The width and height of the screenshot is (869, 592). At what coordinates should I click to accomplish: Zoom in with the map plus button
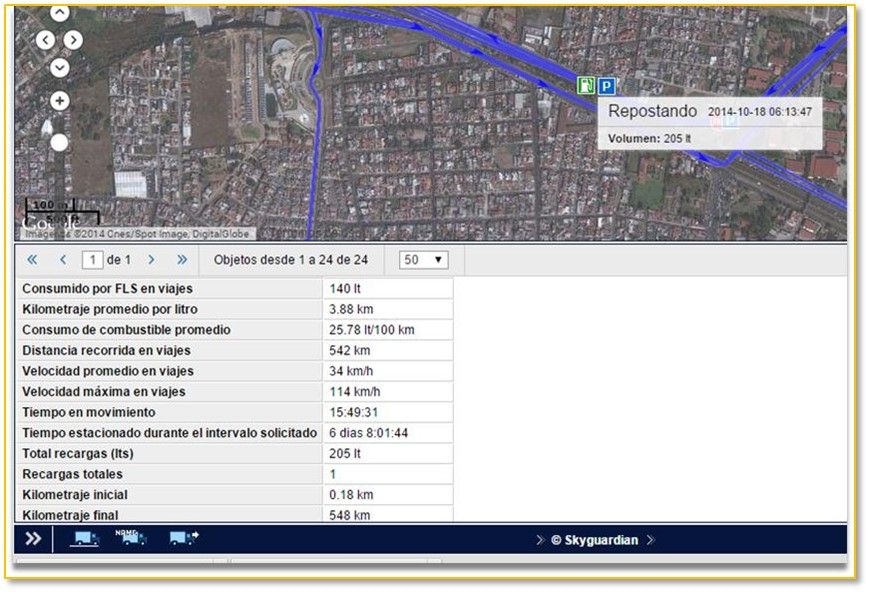coord(59,101)
